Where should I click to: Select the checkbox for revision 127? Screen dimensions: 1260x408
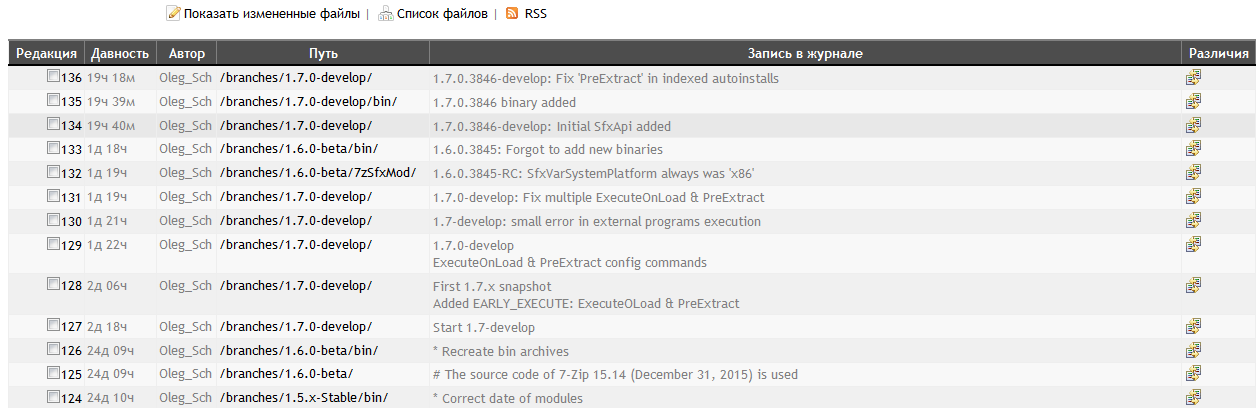53,326
